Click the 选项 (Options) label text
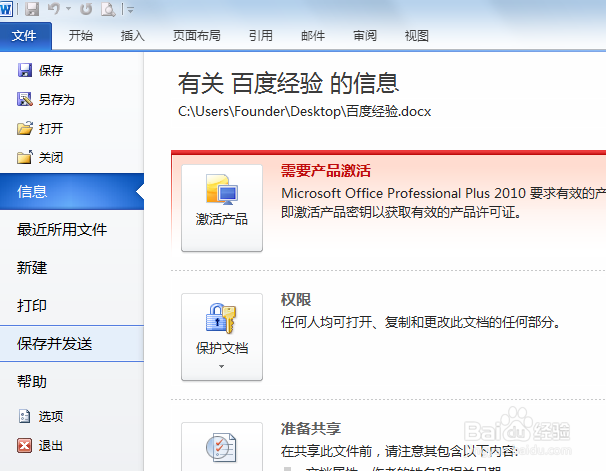Viewport: 606px width, 471px height. click(51, 417)
